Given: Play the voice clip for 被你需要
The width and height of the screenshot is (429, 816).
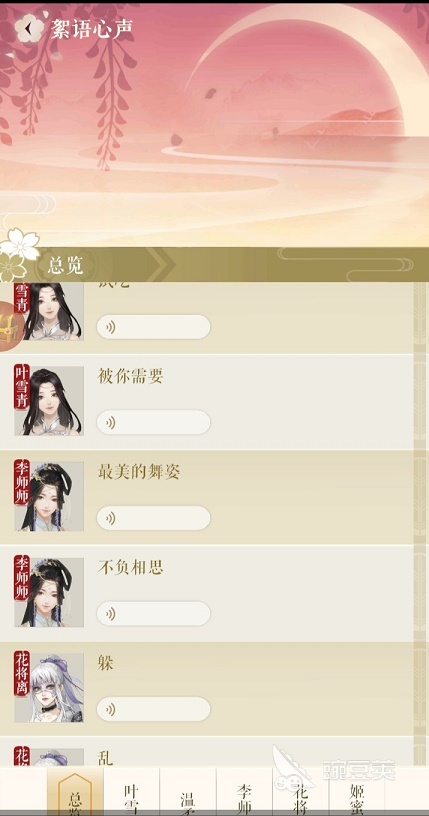Looking at the screenshot, I should click(x=154, y=422).
